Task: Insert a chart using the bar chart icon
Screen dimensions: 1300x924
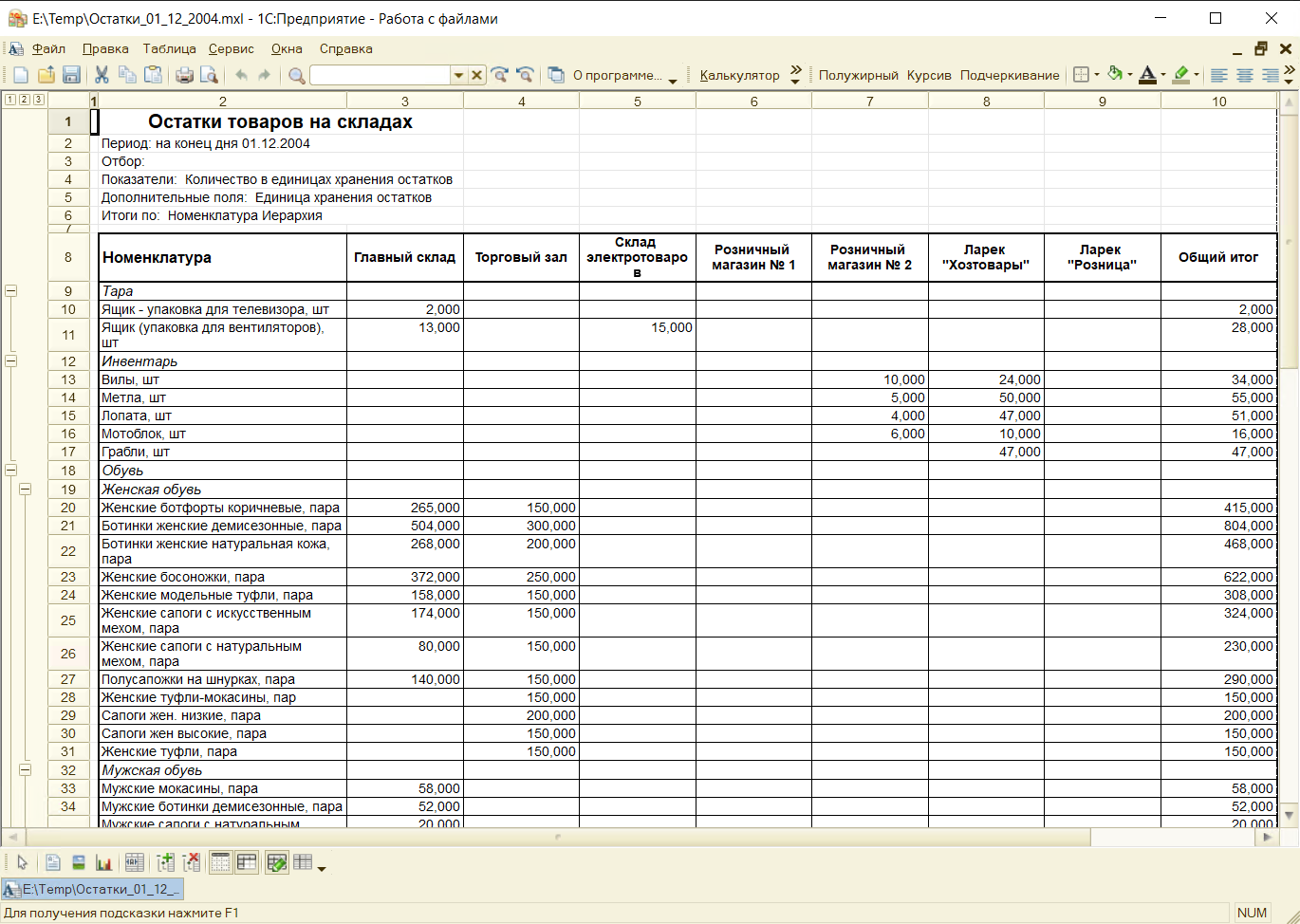Action: 103,862
